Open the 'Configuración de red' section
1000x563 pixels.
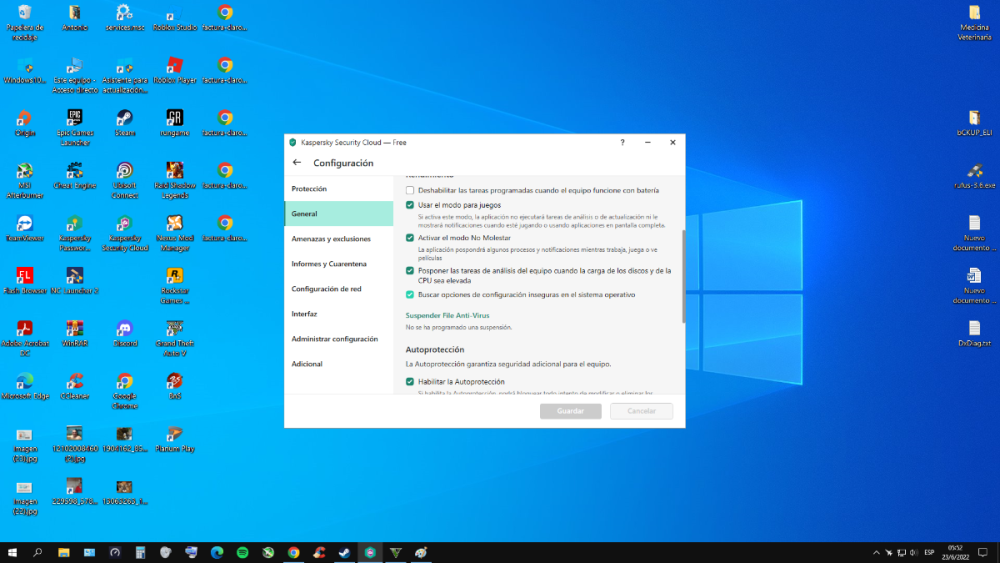pos(326,289)
